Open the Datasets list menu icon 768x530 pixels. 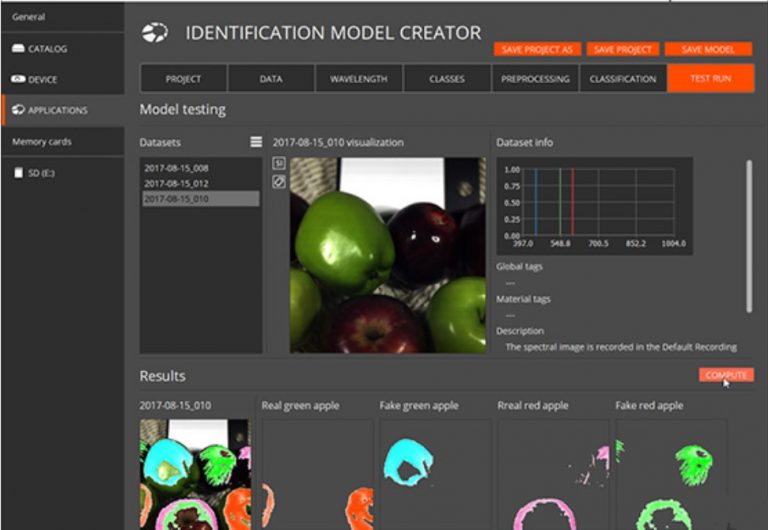256,143
